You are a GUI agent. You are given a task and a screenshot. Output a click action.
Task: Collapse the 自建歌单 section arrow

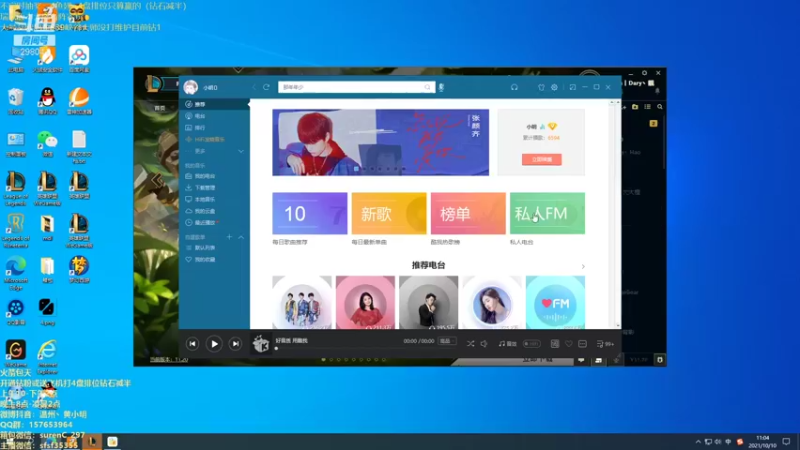pos(241,237)
